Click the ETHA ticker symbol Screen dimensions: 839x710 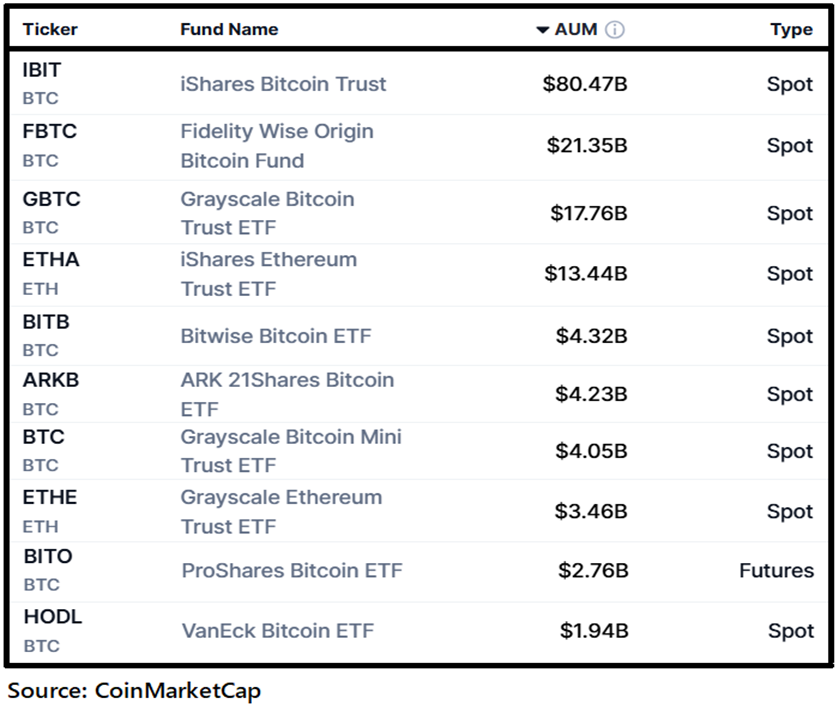pyautogui.click(x=51, y=259)
